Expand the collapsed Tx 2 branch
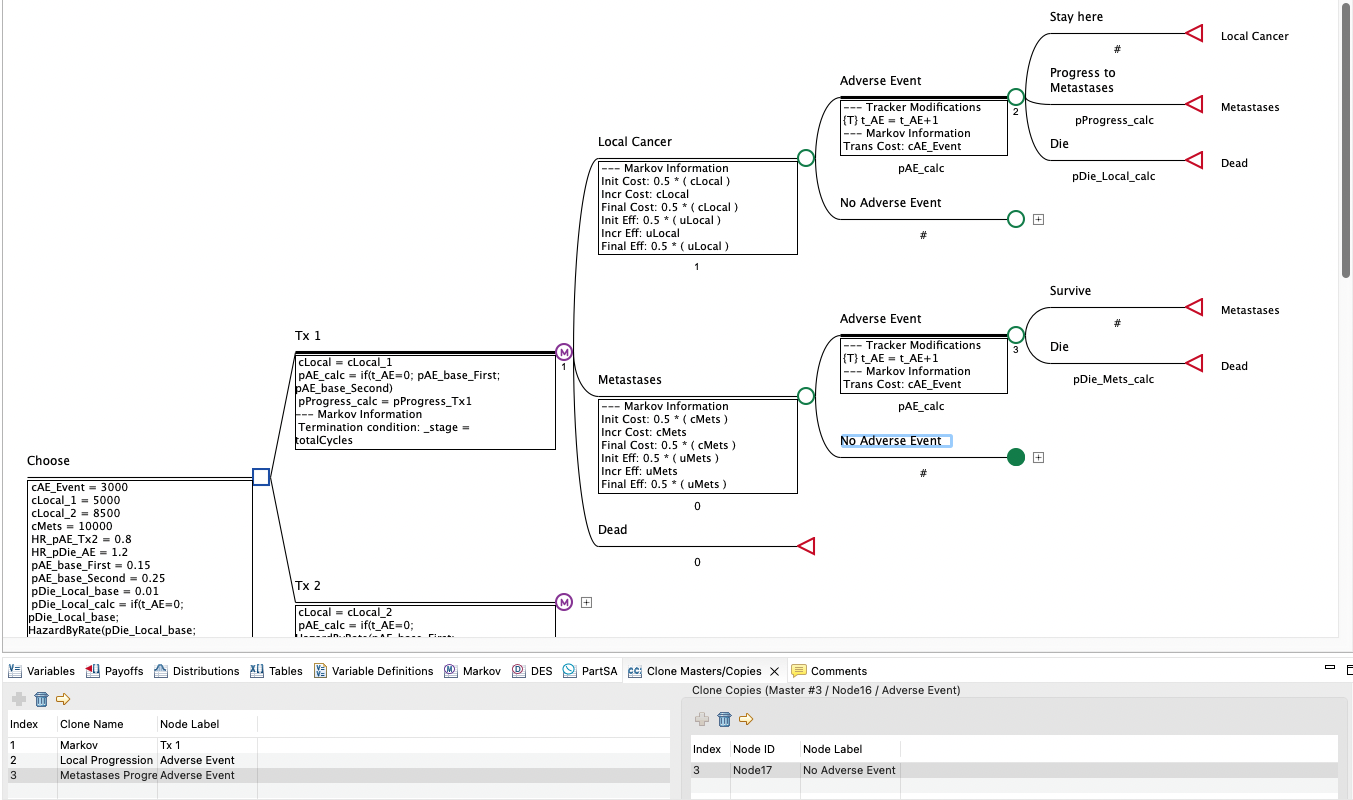1353x800 pixels. (586, 602)
